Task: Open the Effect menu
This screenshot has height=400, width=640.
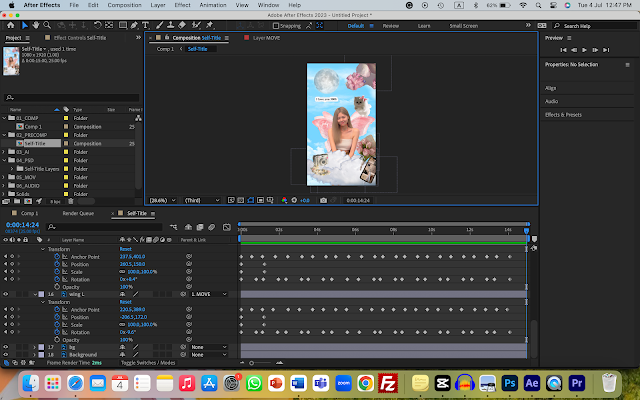Action: (182, 5)
